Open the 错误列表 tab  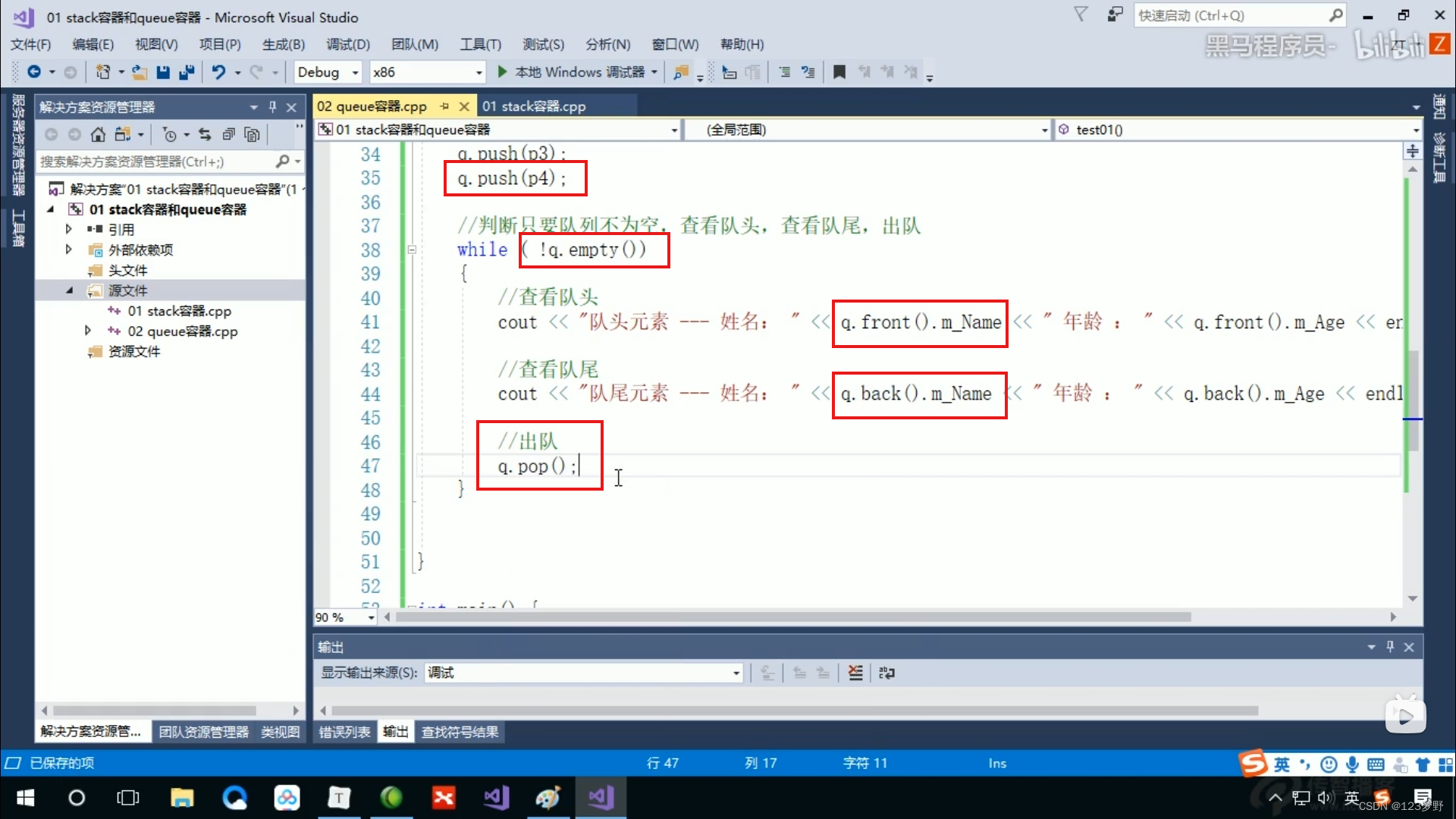344,732
